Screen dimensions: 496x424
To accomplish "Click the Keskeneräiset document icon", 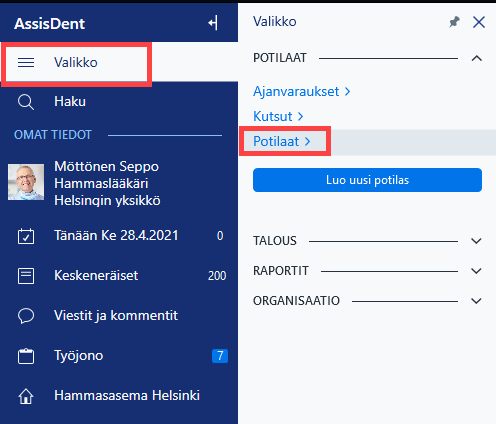I will click(x=26, y=276).
